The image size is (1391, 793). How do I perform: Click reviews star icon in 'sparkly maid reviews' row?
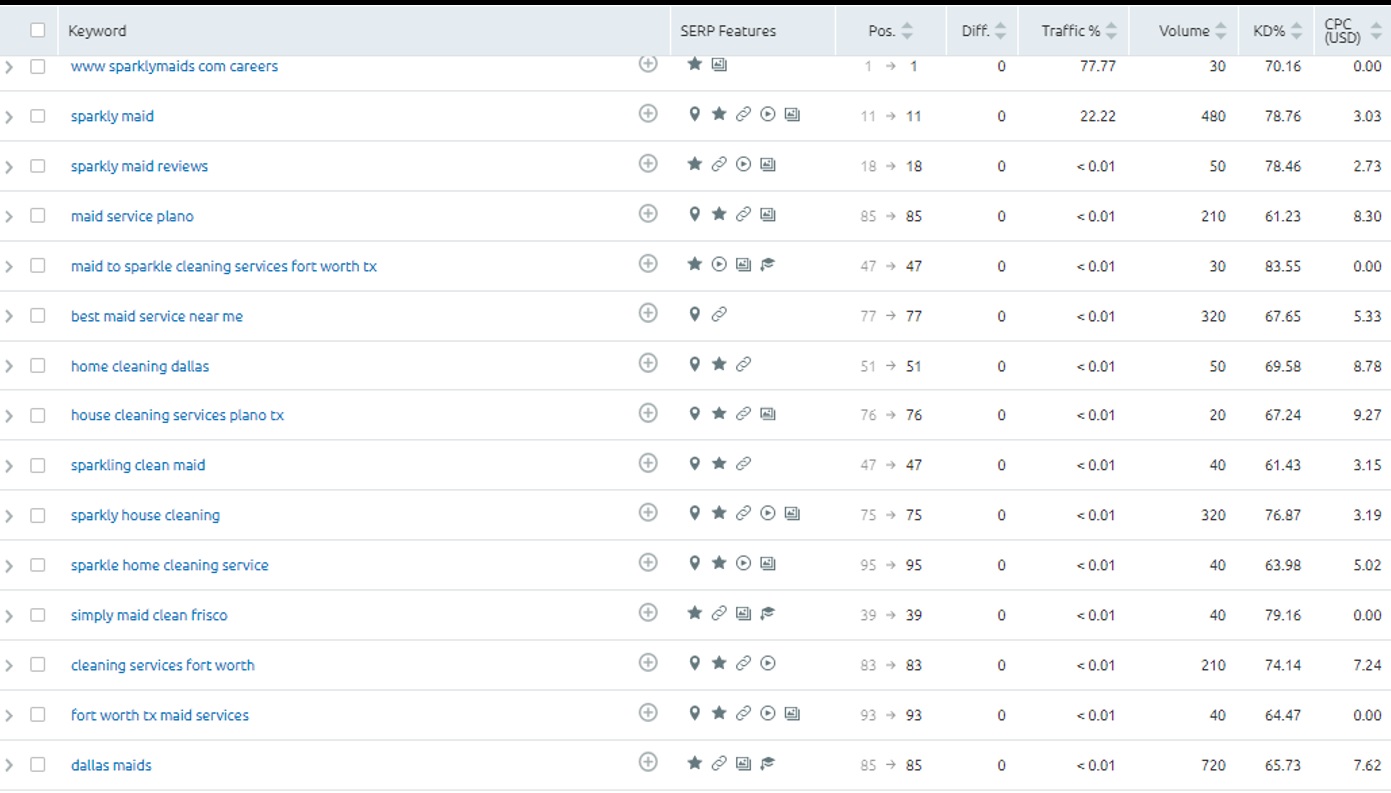pos(695,164)
